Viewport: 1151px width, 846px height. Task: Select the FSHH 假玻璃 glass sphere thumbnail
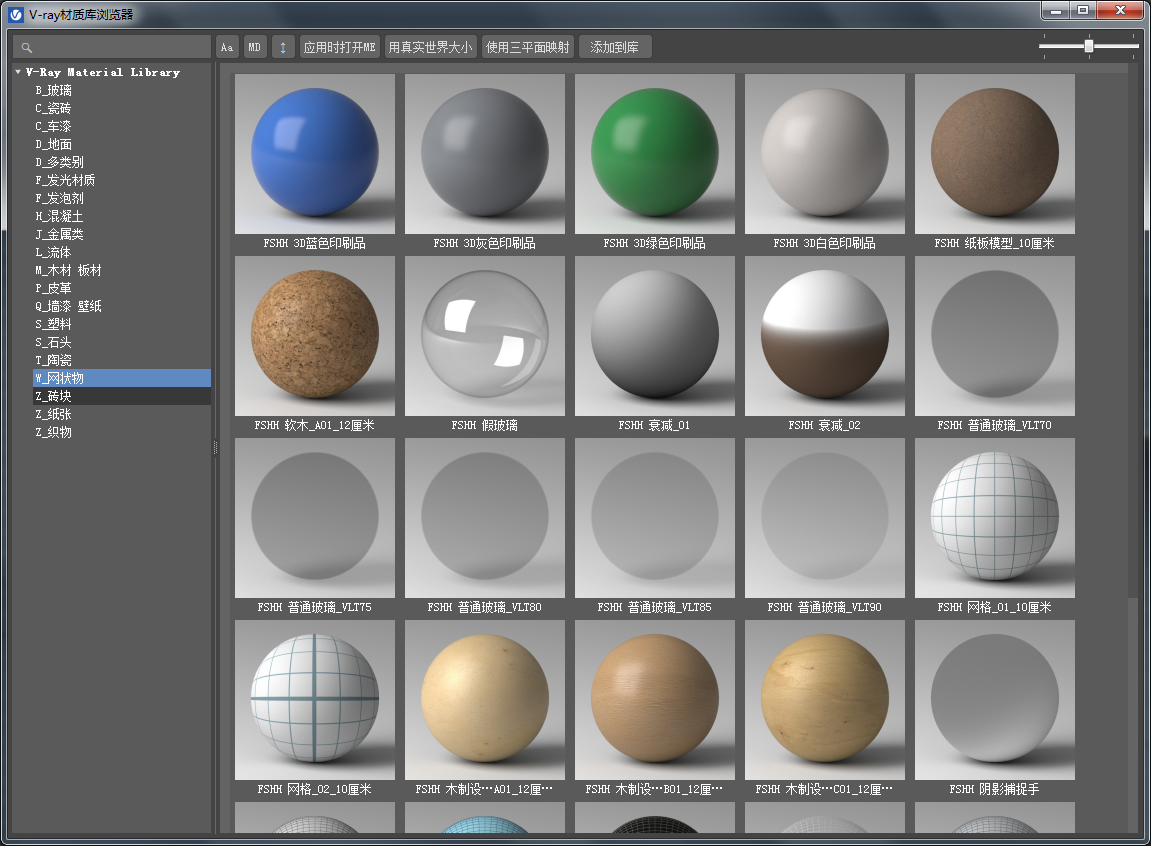[x=485, y=336]
